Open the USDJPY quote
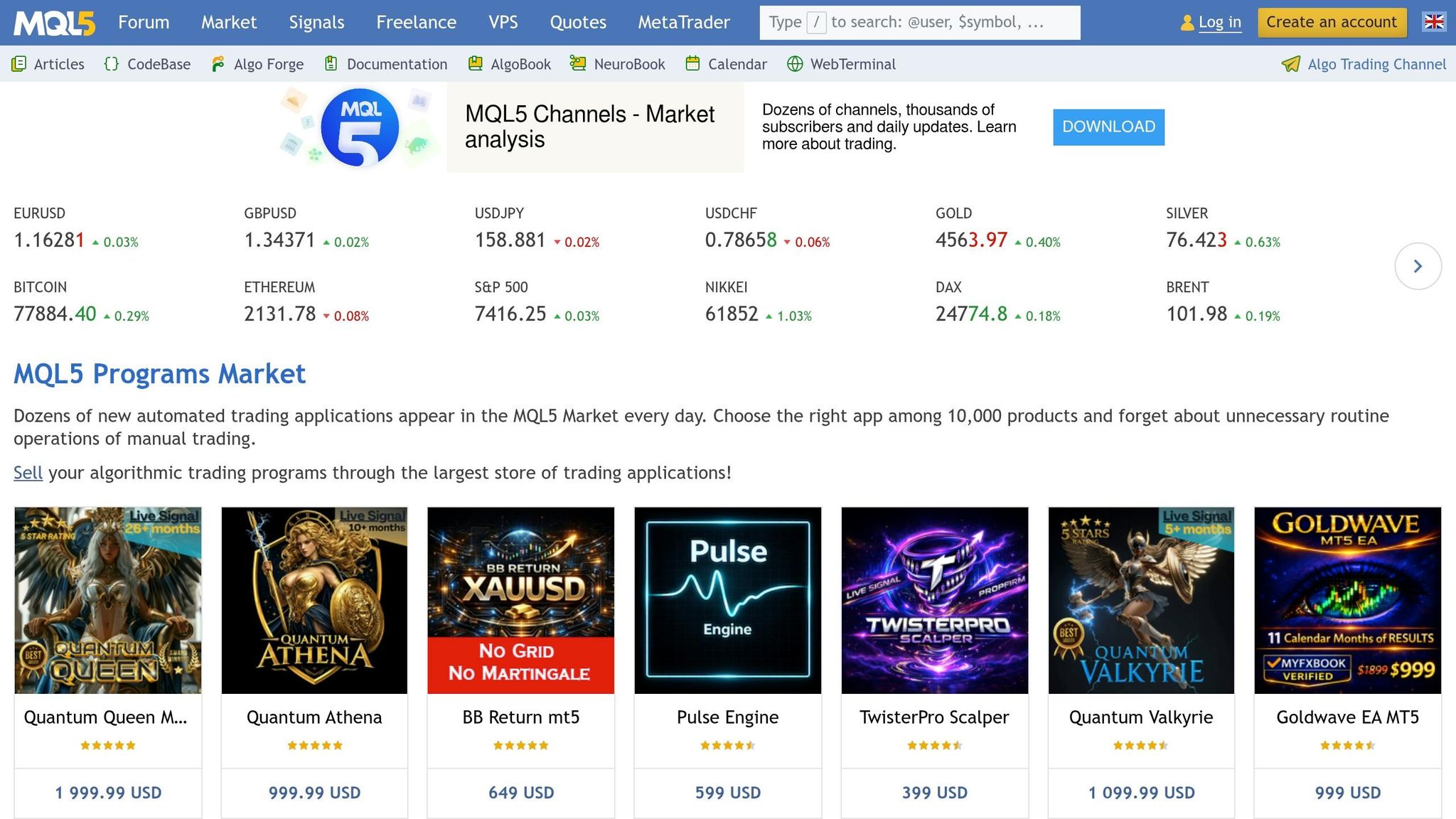1456x819 pixels. [537, 228]
